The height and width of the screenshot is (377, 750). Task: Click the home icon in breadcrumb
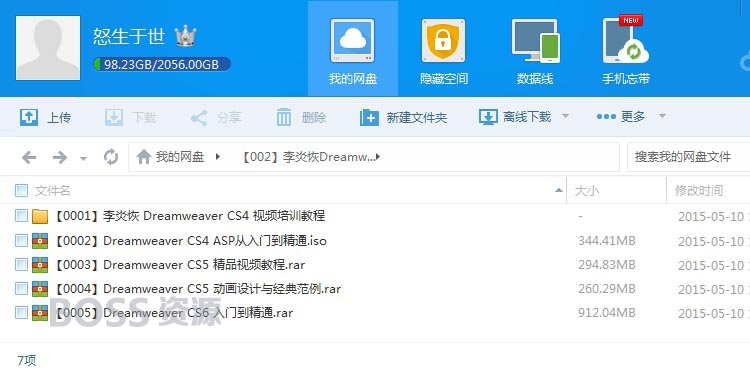tap(143, 156)
